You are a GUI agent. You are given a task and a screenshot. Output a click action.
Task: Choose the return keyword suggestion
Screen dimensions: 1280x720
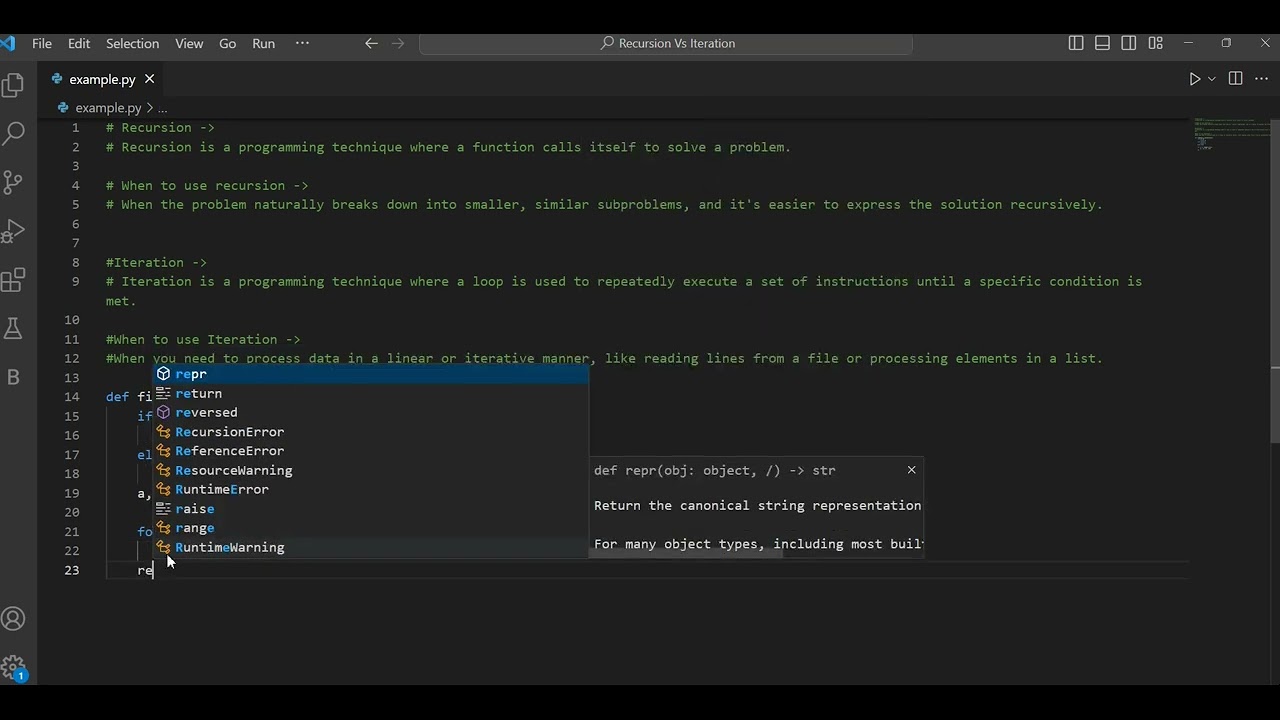[x=370, y=393]
